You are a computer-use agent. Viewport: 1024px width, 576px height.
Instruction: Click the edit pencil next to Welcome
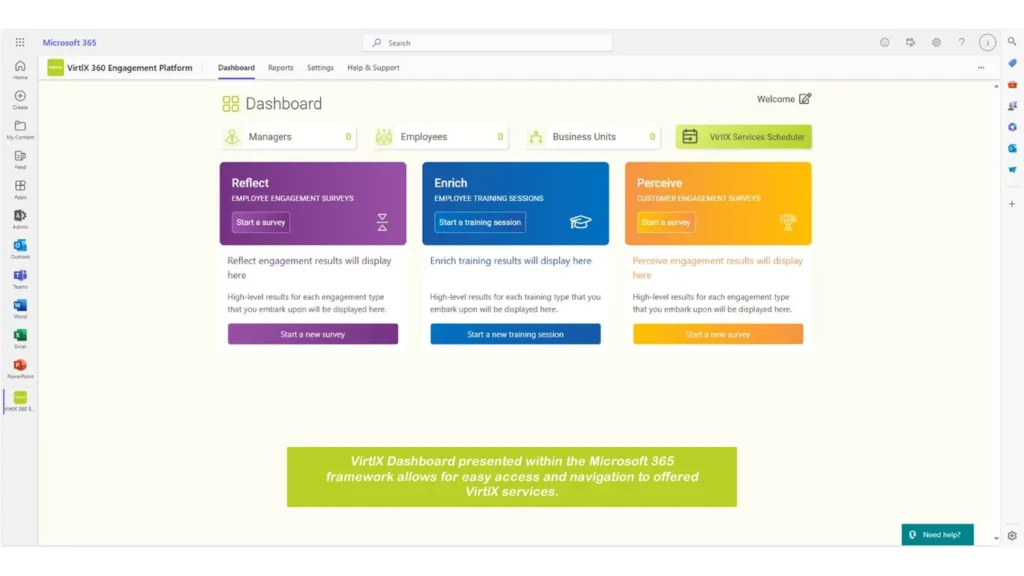806,99
